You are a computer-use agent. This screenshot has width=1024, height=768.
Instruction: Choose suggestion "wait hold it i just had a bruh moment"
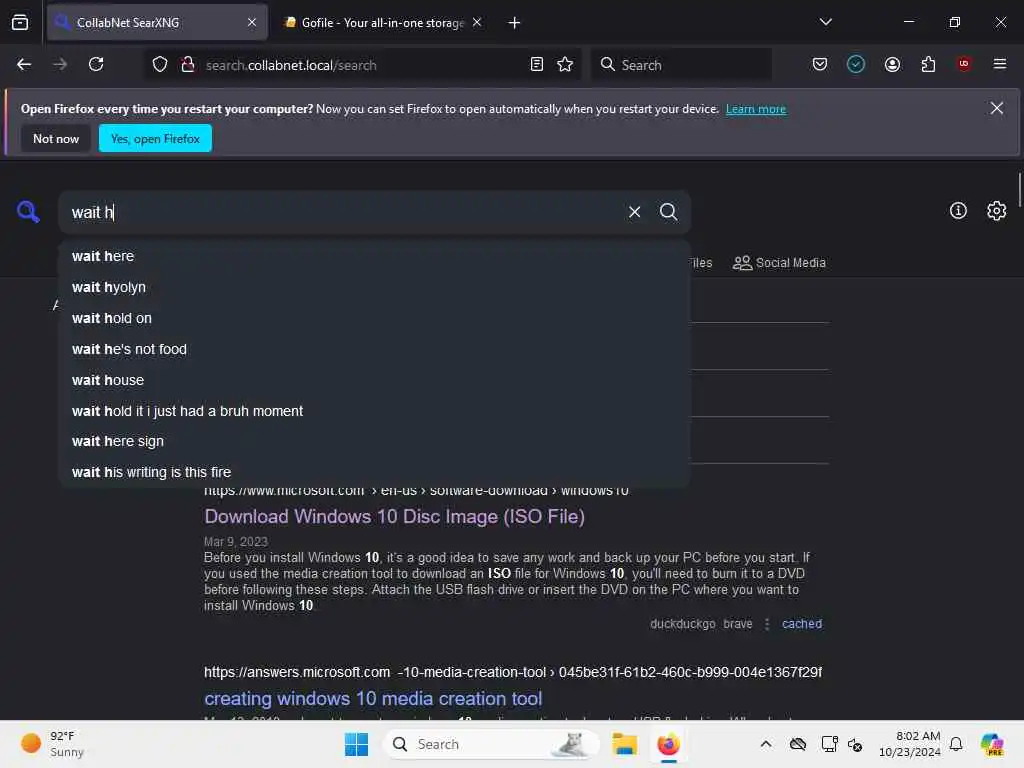374,411
